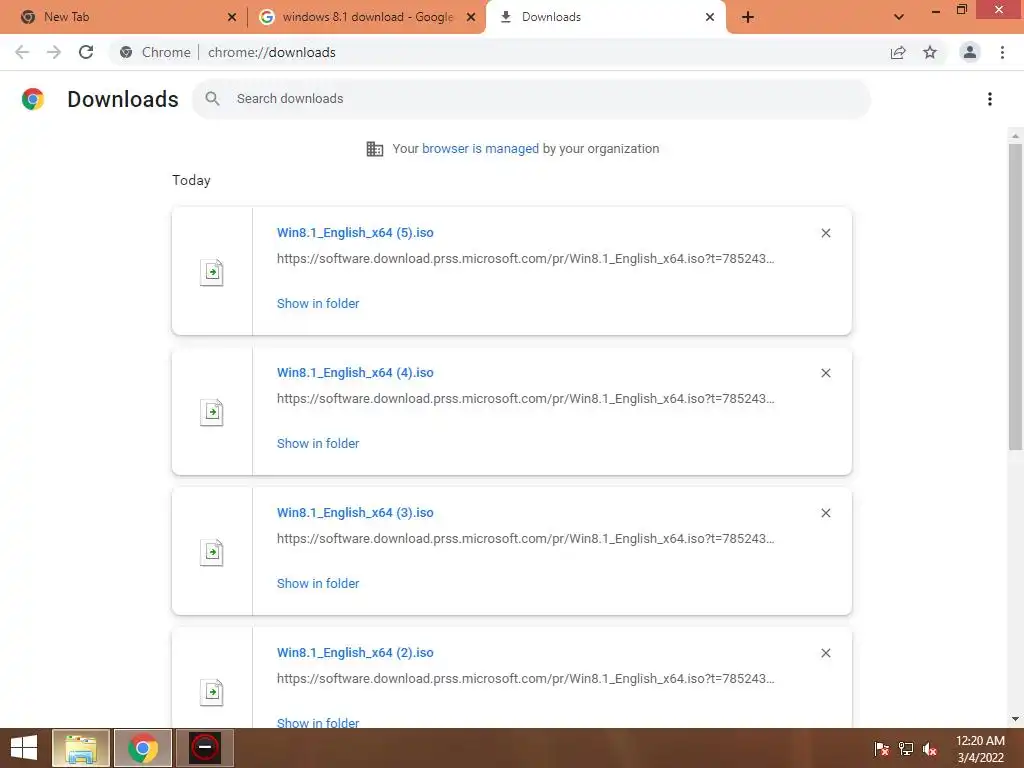Click the 'Today' date heading
The image size is (1024, 768).
[x=191, y=180]
